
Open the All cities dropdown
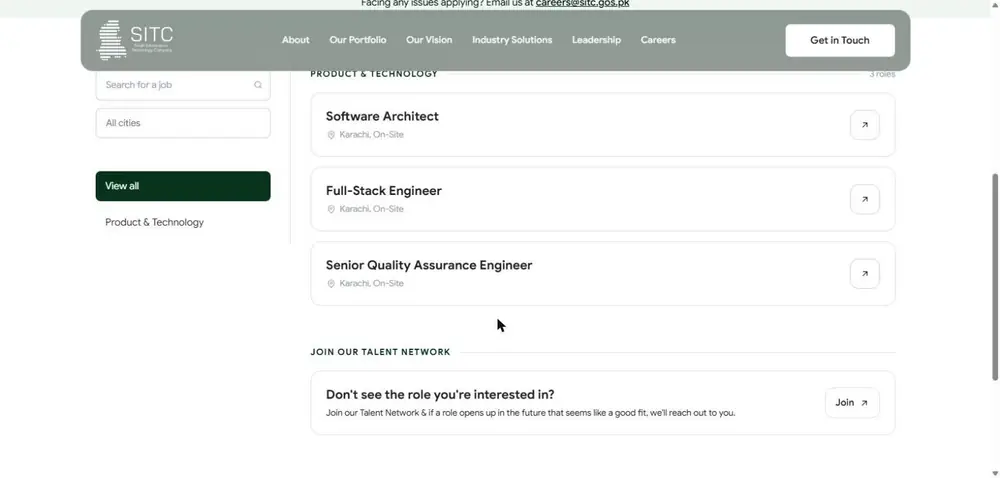[183, 123]
